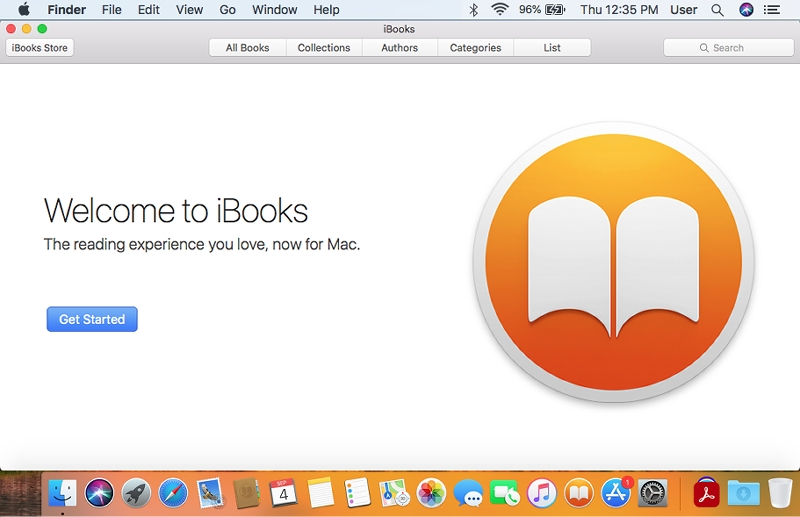Open Adobe Acrobat icon in dock
Viewport: 800px width, 517px height.
coord(707,494)
